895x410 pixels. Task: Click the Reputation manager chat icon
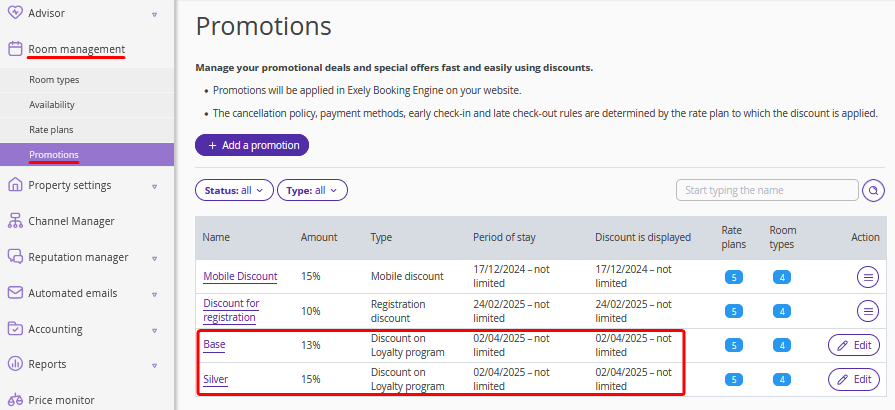tap(15, 257)
